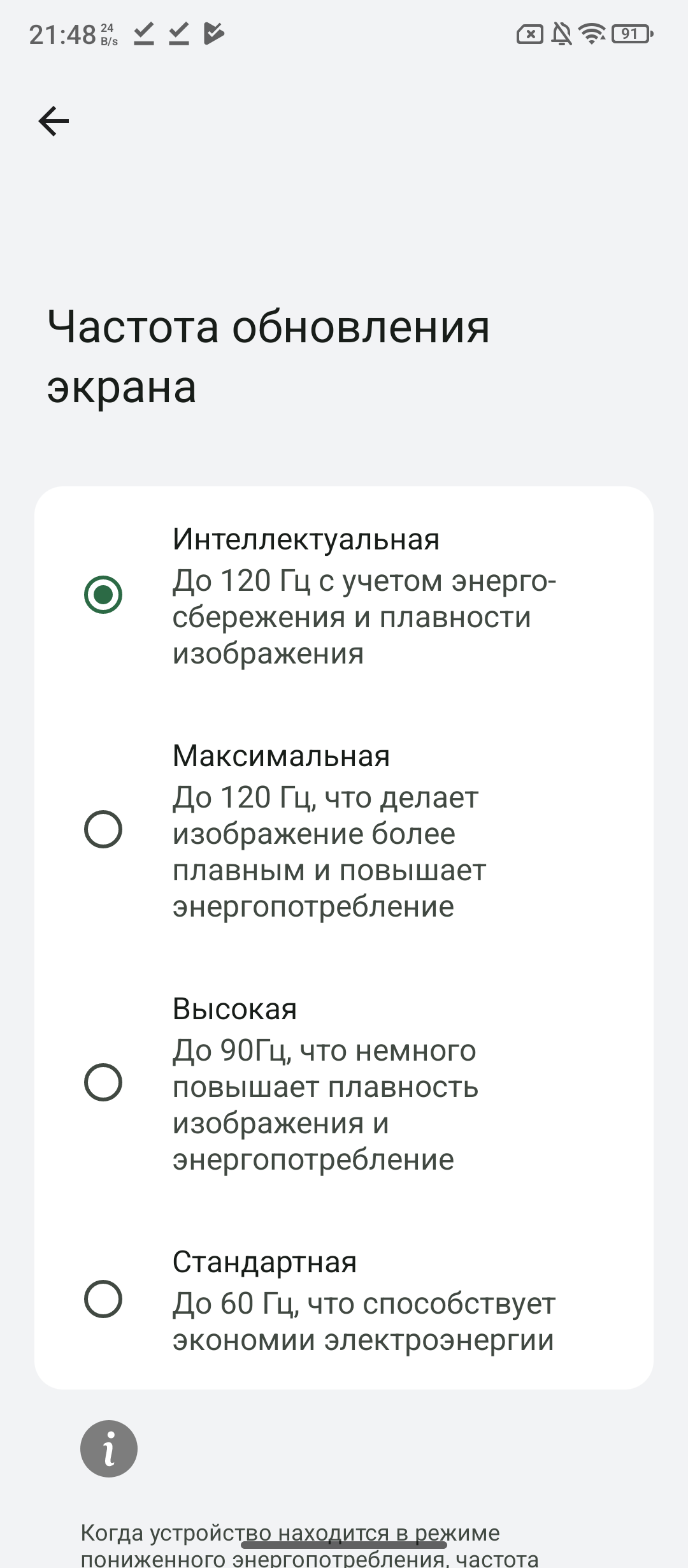The image size is (688, 1568).
Task: Tap the bottom navigation gesture bar
Action: [x=344, y=1545]
